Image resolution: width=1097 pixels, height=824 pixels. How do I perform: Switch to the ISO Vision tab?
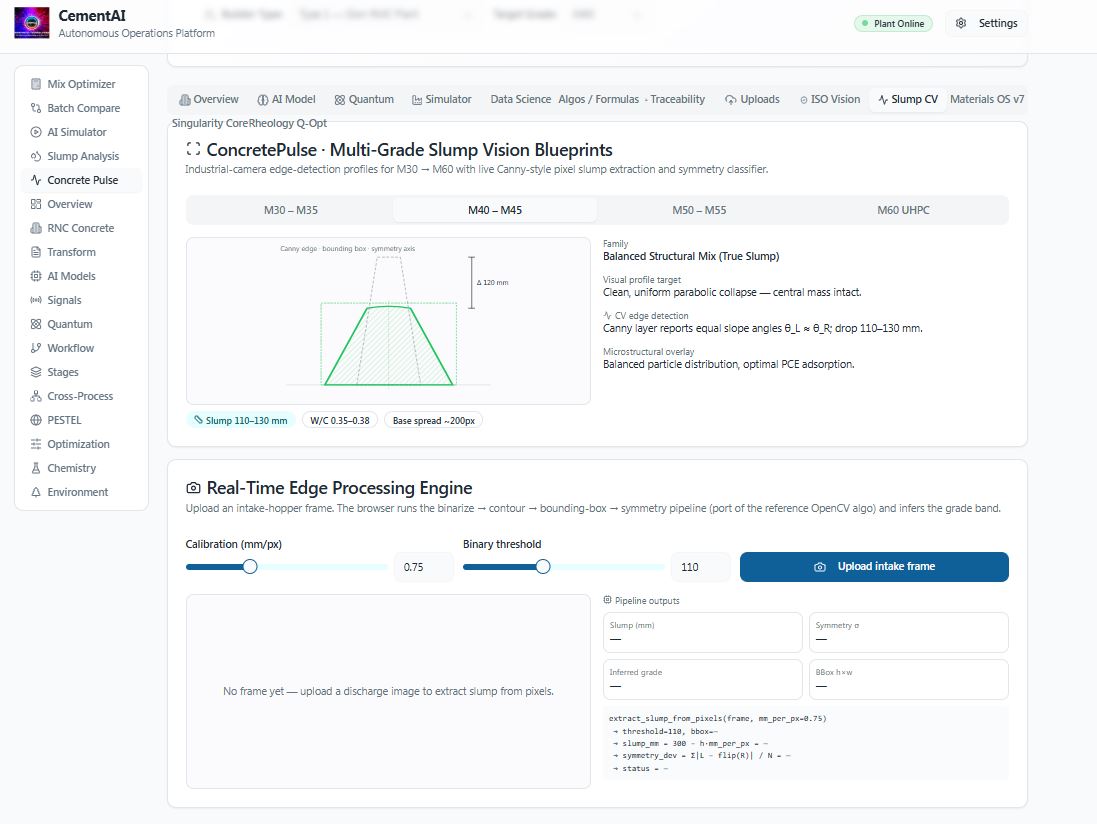[830, 99]
